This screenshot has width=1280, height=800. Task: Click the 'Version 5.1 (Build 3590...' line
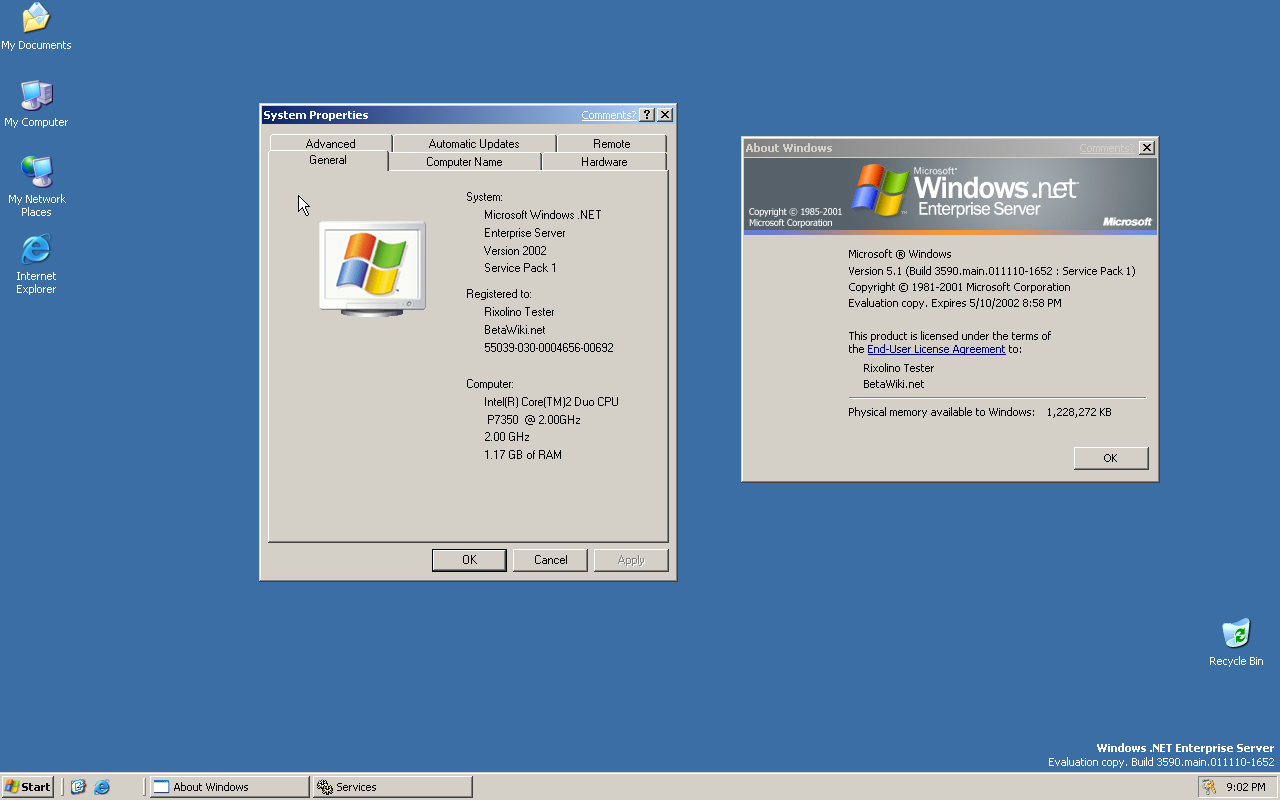(992, 271)
